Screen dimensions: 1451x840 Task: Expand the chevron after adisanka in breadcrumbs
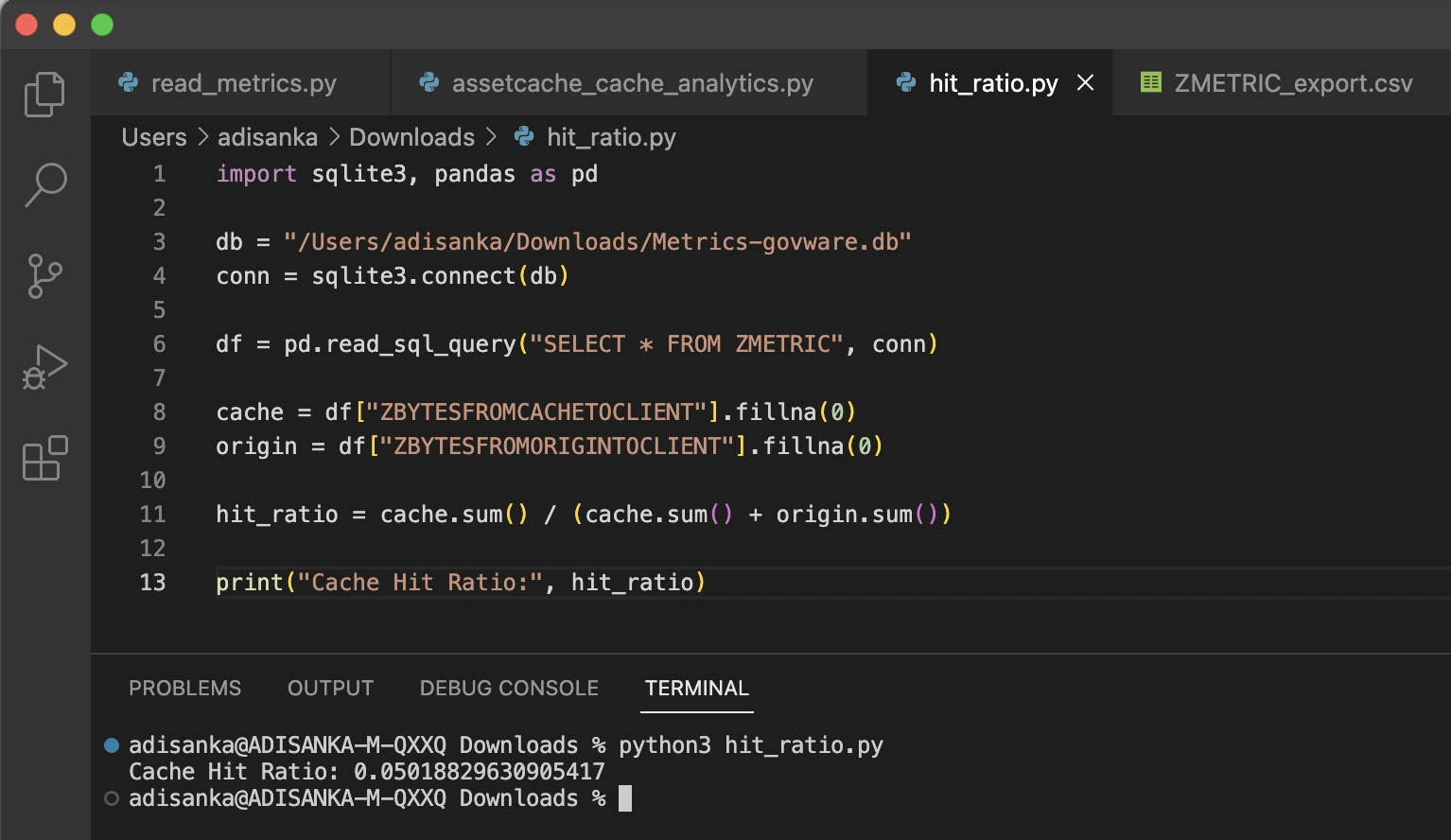[x=332, y=137]
